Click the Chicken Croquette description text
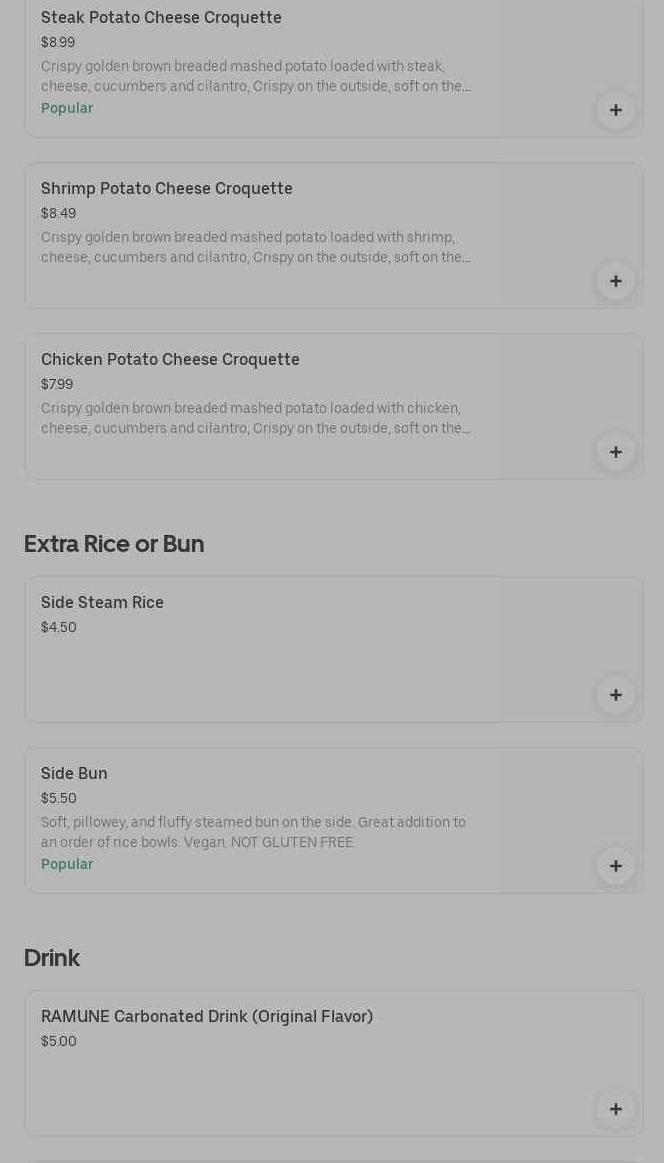 click(x=255, y=418)
